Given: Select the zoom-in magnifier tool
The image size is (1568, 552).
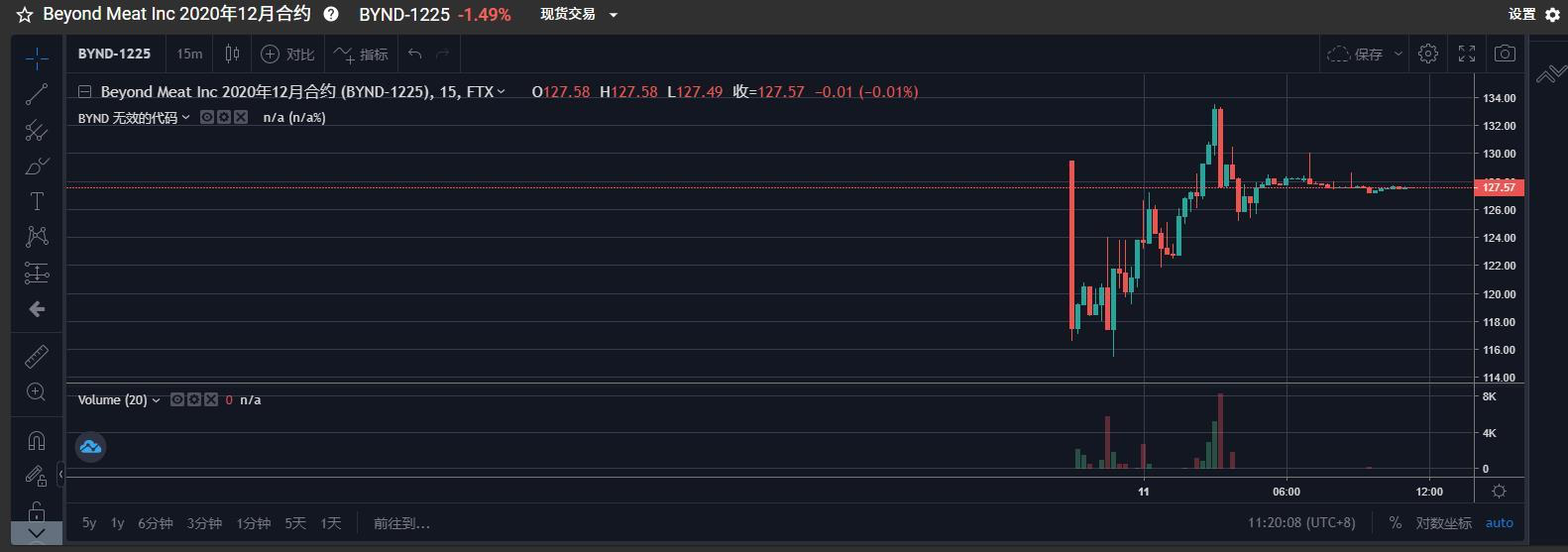Looking at the screenshot, I should pos(37,391).
